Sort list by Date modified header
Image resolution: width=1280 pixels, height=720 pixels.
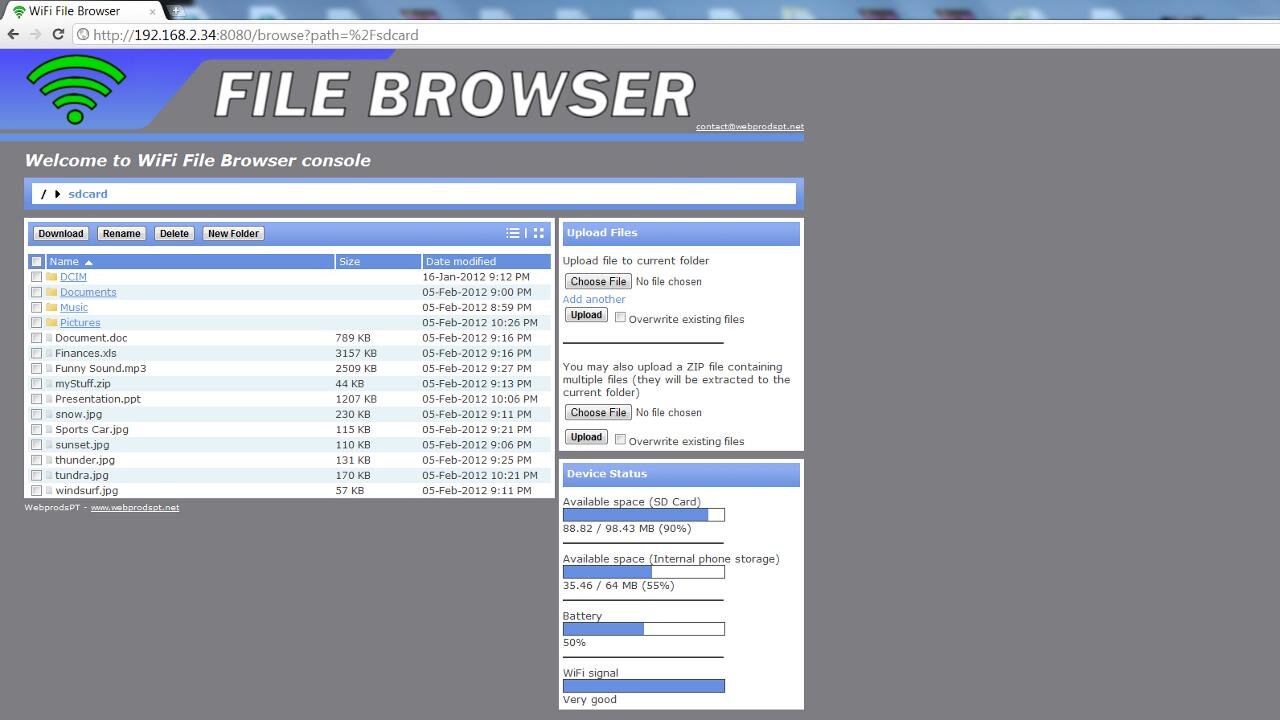[x=460, y=262]
